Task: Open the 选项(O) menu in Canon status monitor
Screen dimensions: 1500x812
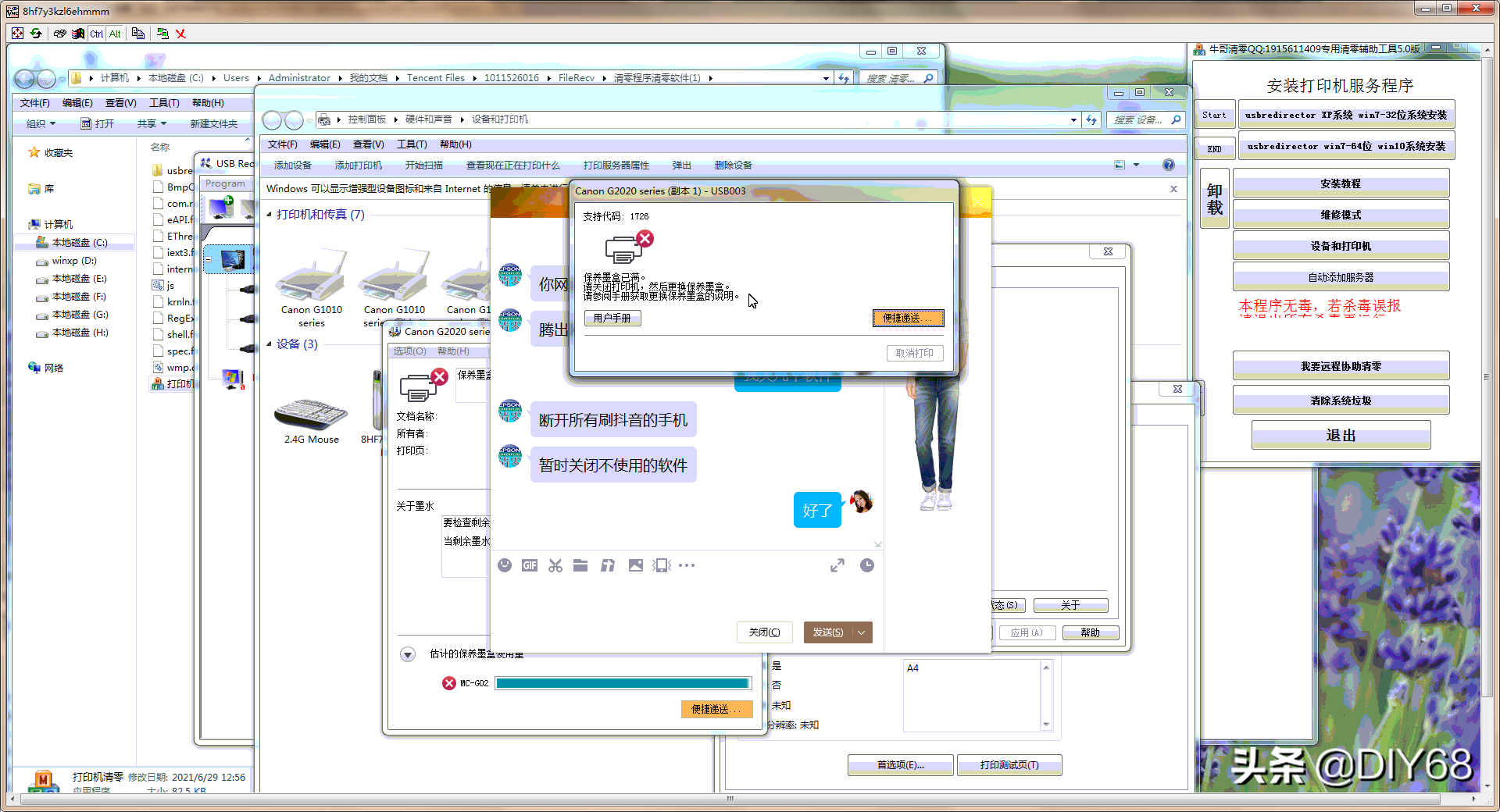Action: click(409, 351)
